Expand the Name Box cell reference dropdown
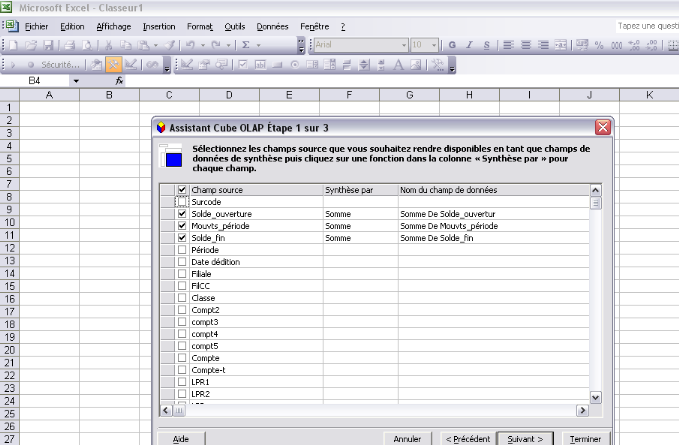The width and height of the screenshot is (679, 445). 76,81
